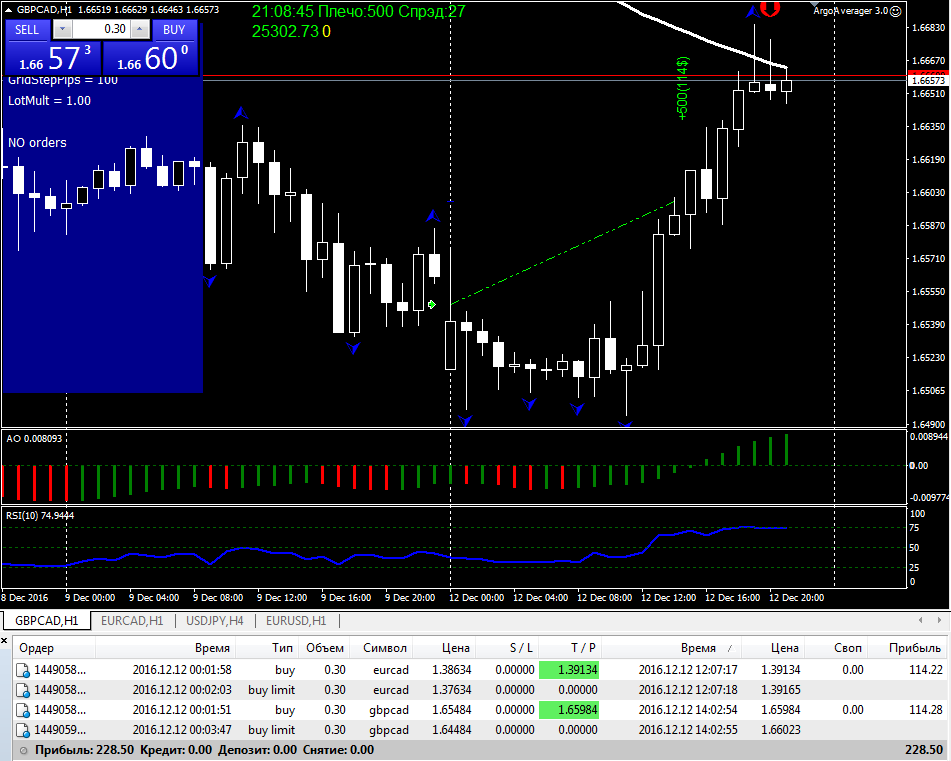Click the red marker icon at chart top

[770, 8]
